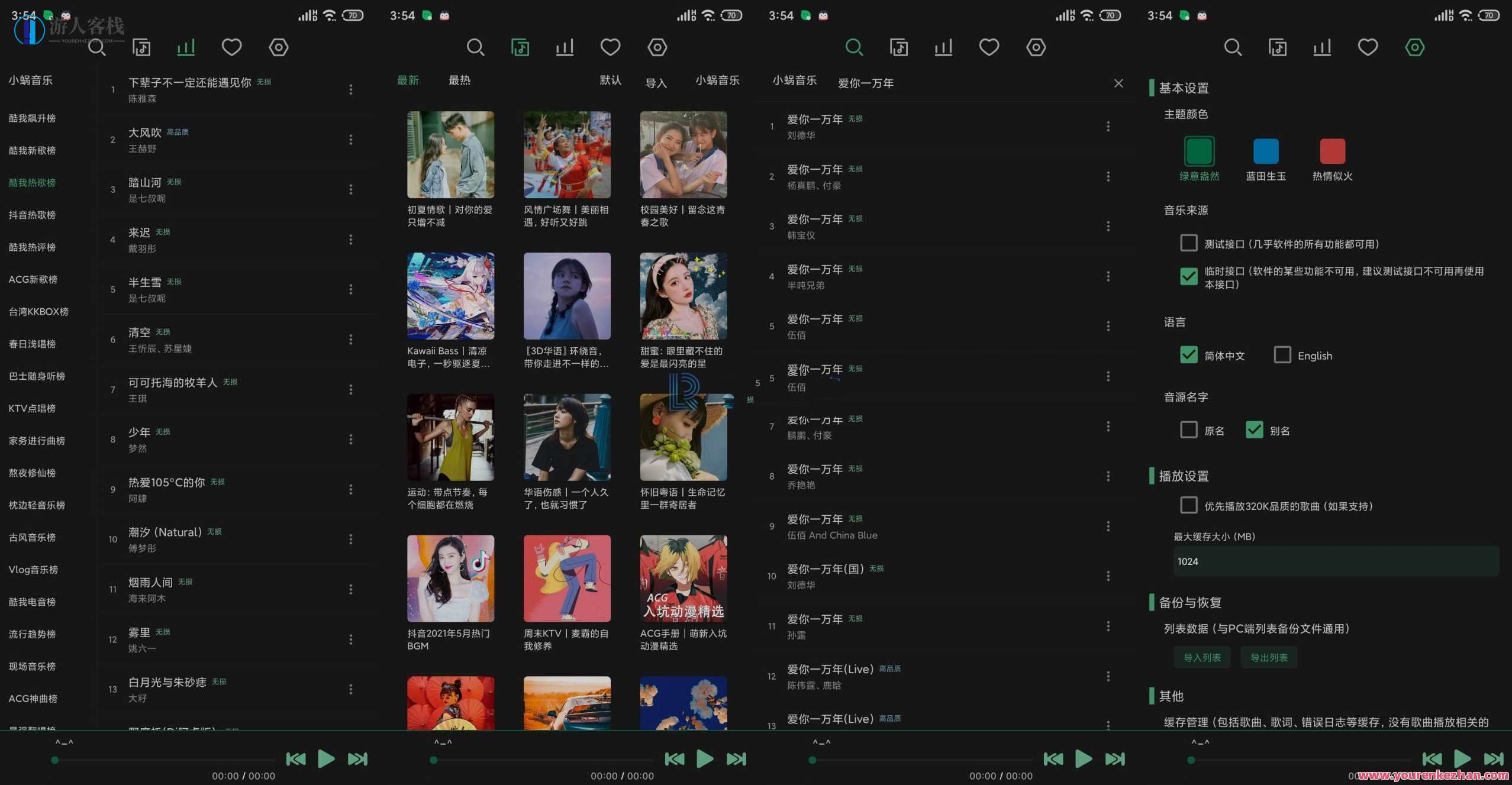The height and width of the screenshot is (785, 1512).
Task: Click the play button in the playback bar
Action: coord(325,759)
